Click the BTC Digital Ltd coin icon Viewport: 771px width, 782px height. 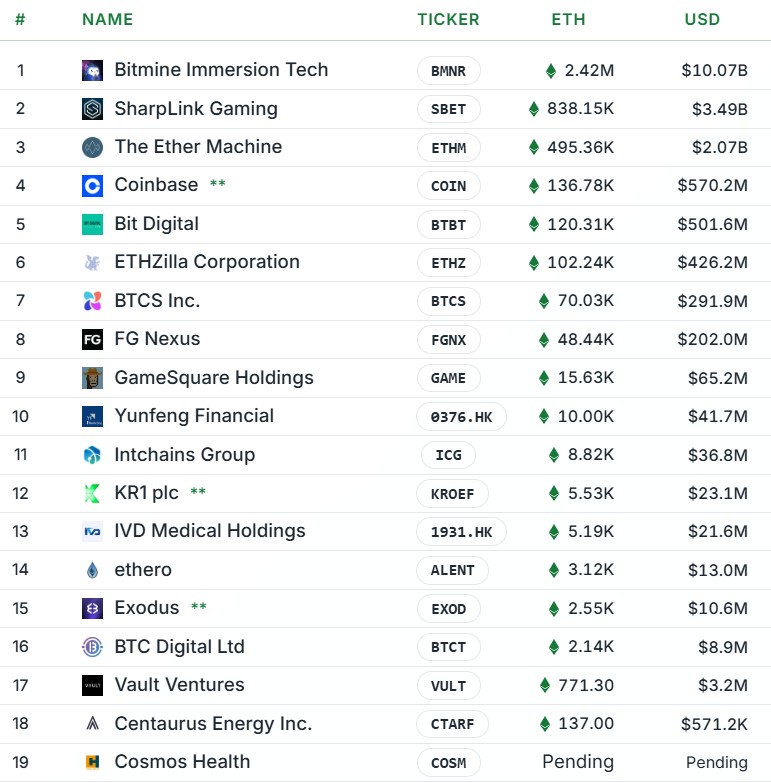pyautogui.click(x=92, y=647)
